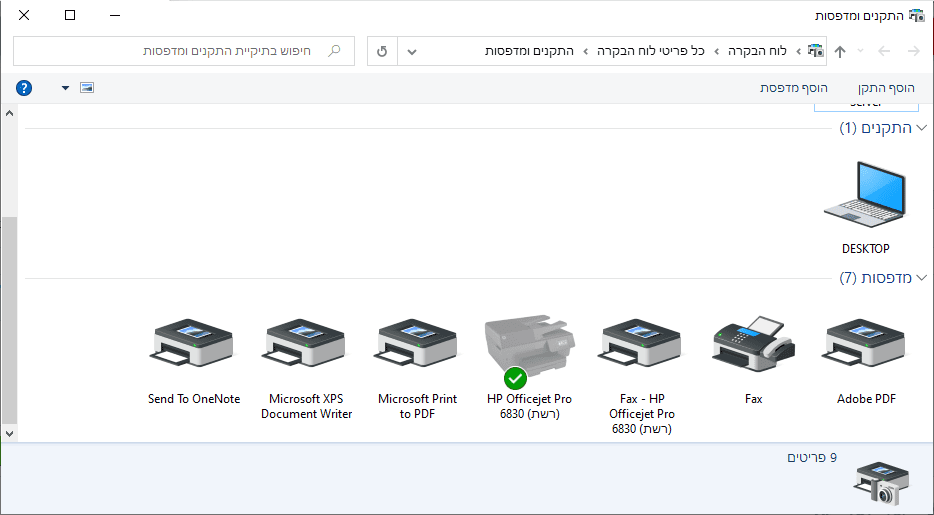Click the Microsoft XPS Document Writer label
The width and height of the screenshot is (934, 515).
[x=306, y=406]
